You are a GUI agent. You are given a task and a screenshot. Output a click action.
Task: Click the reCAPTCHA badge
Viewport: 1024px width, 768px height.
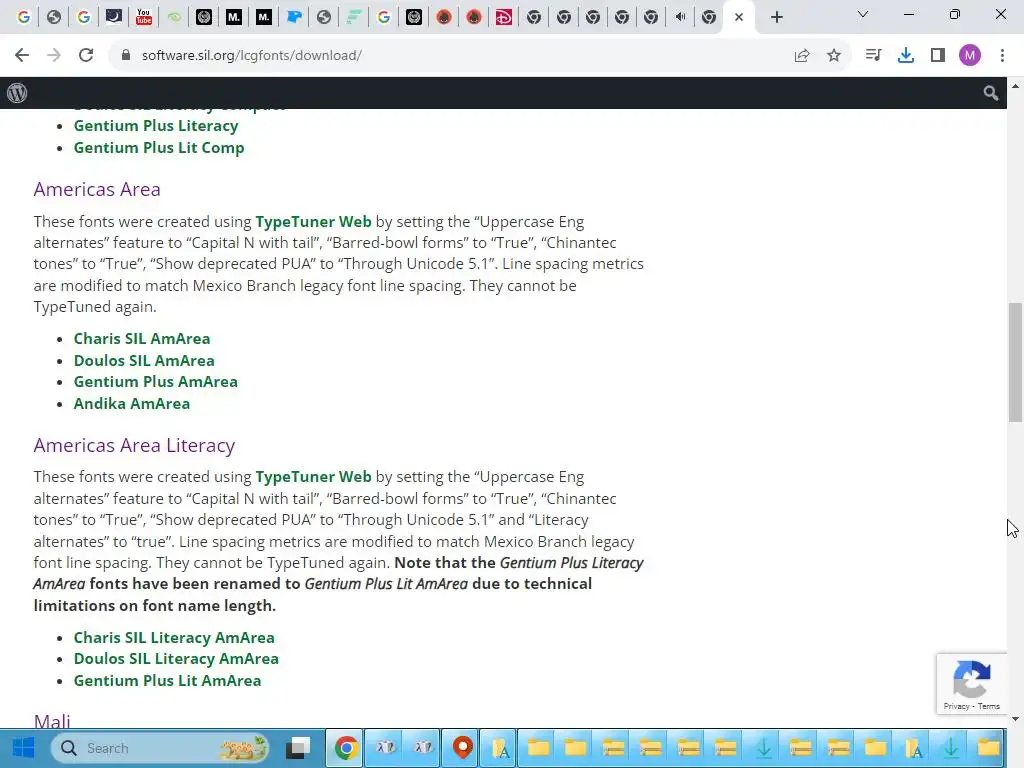[972, 683]
